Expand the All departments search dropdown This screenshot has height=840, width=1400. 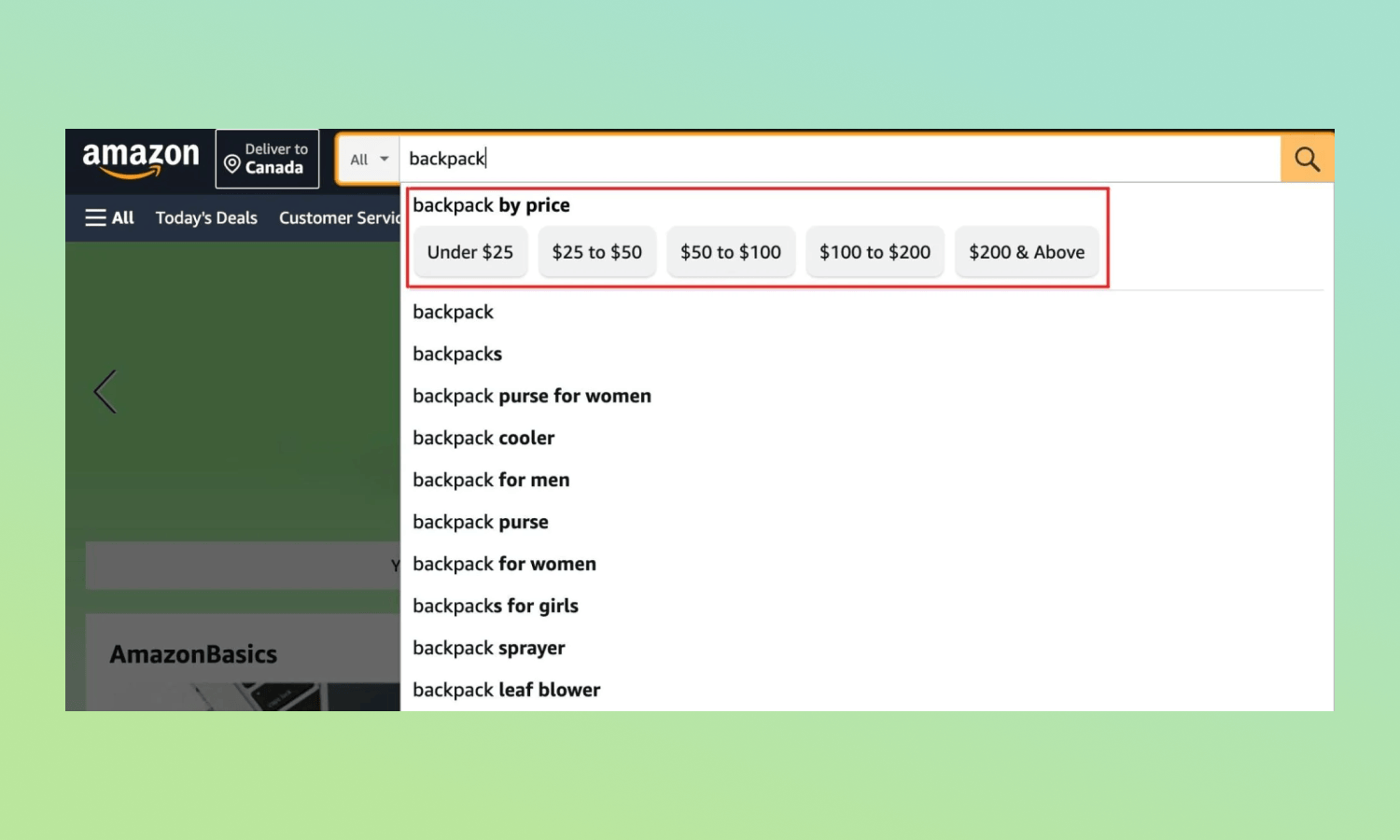pos(369,160)
